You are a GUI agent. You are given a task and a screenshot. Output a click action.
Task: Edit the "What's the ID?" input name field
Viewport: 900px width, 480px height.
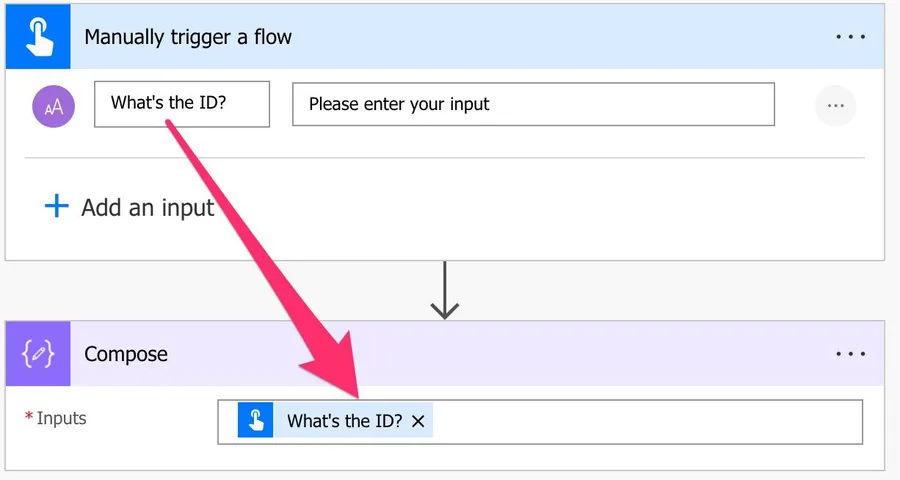(x=181, y=104)
